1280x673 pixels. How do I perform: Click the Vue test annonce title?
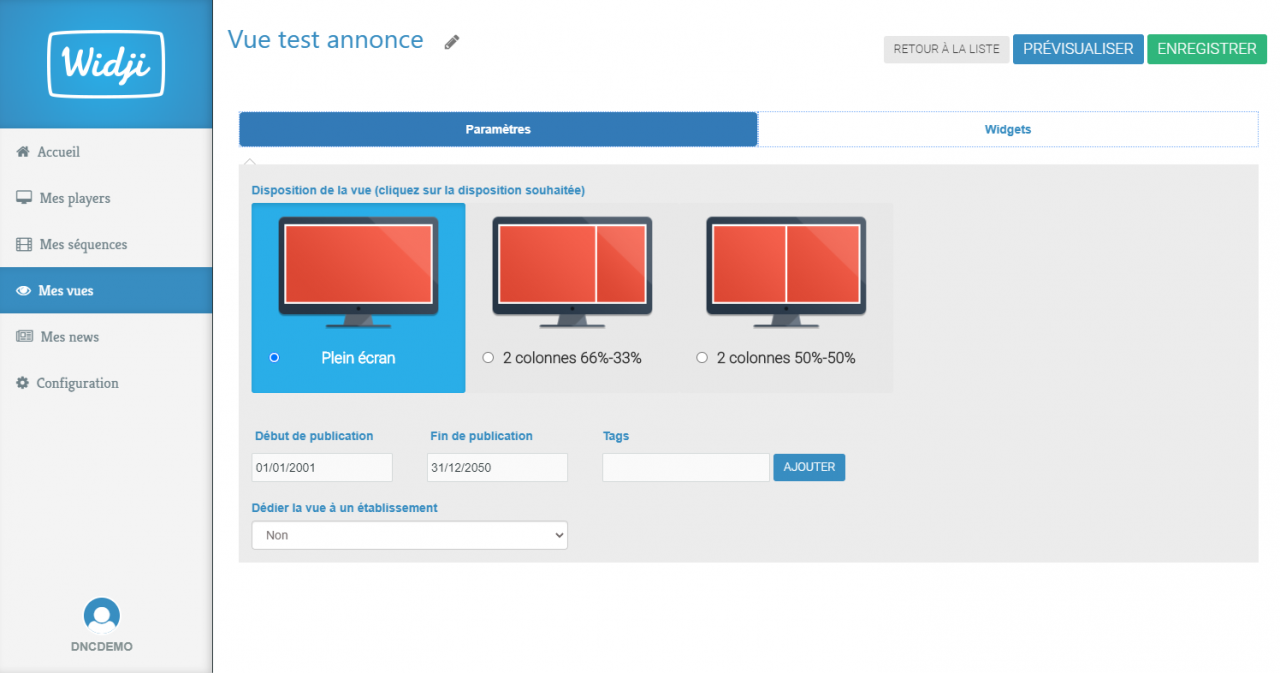326,40
